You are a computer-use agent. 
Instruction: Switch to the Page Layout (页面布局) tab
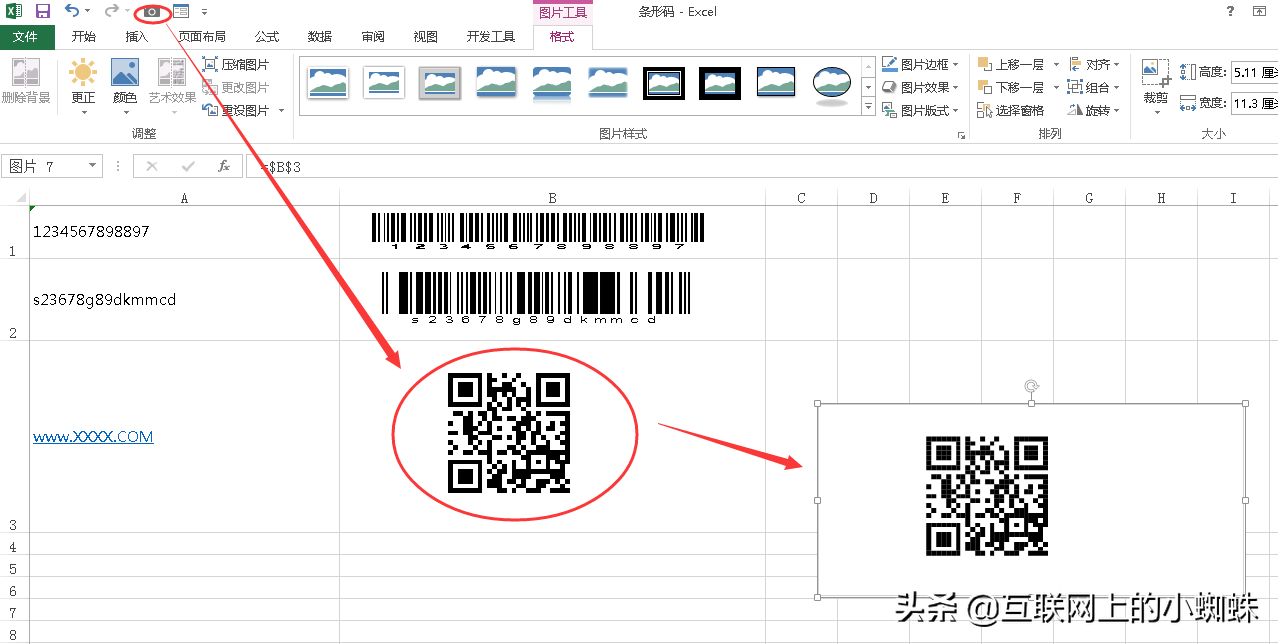[203, 37]
